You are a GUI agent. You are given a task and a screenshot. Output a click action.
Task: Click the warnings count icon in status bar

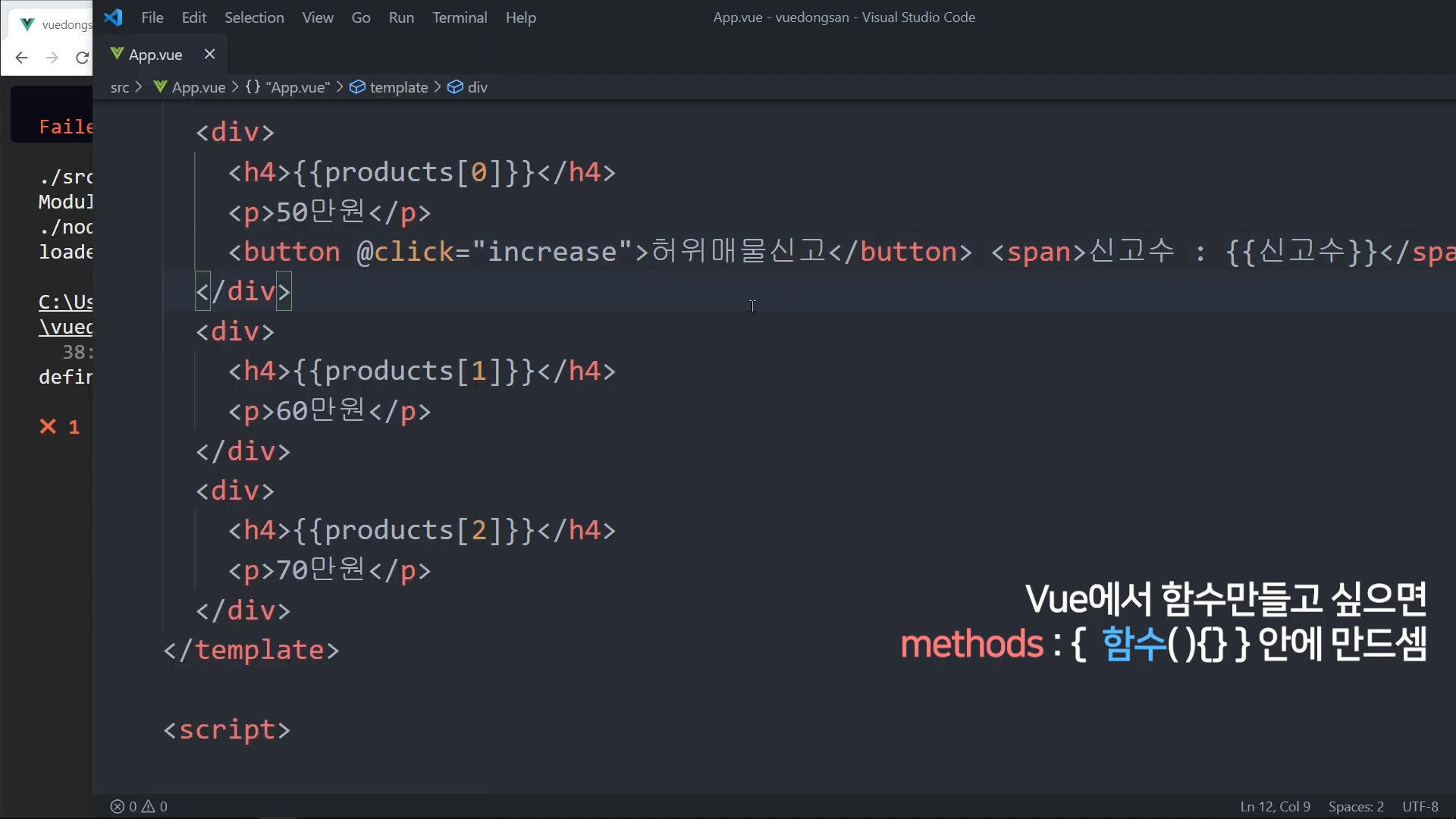(149, 806)
